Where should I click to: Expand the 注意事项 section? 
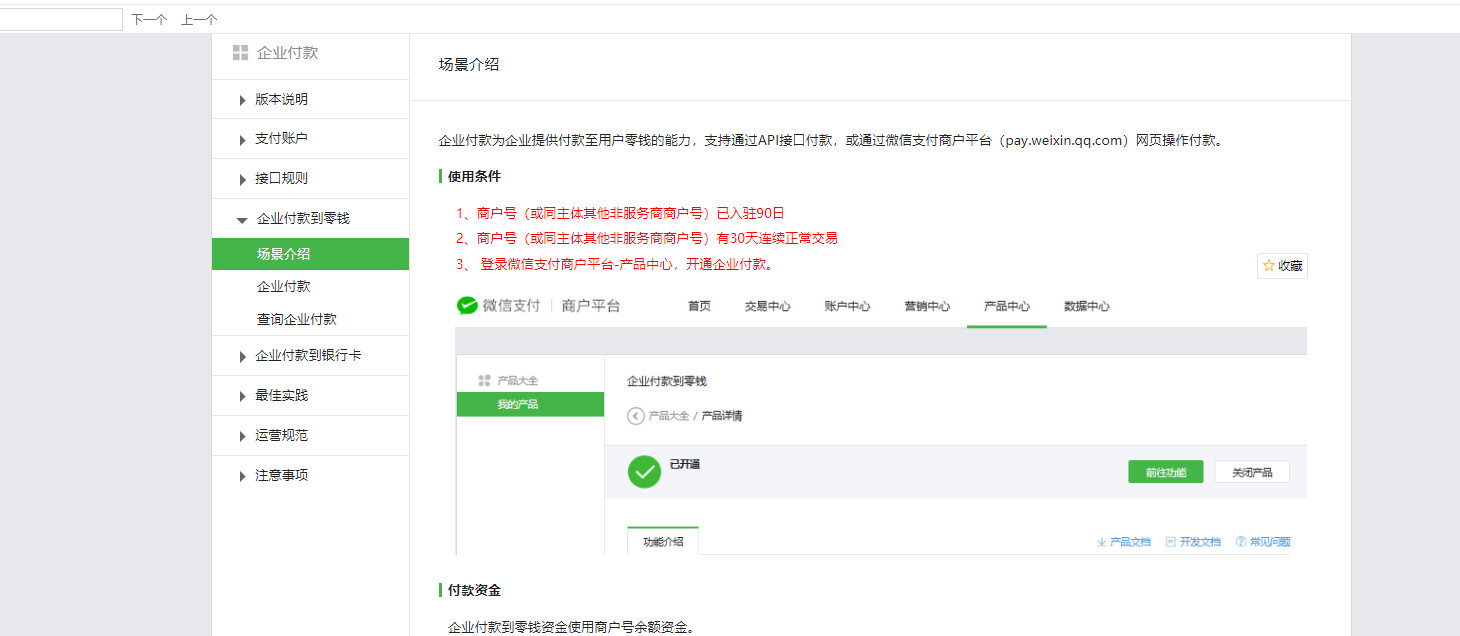tap(310, 475)
